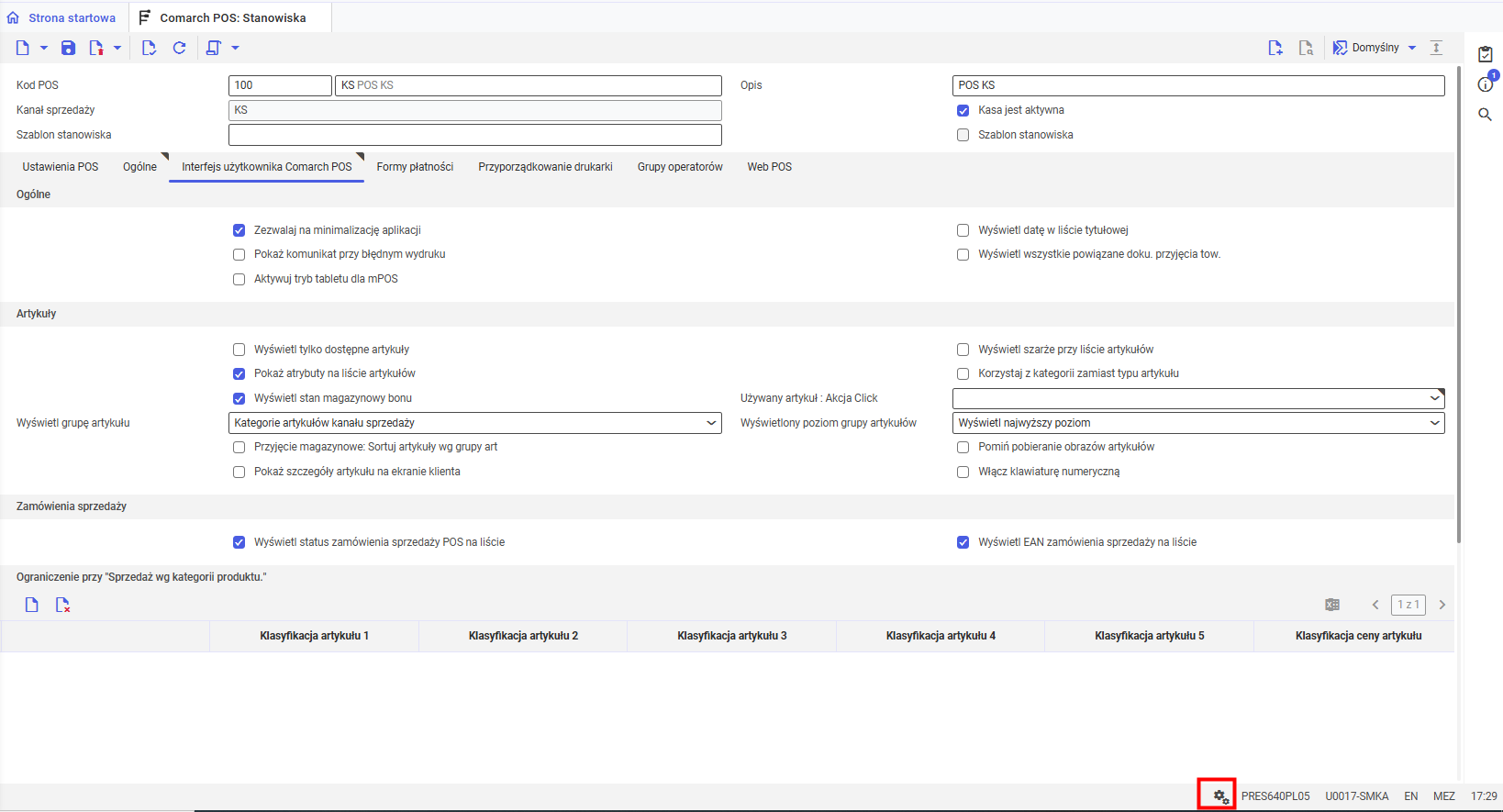Toggle Wyświetl stan magazynowy bonu checkbox

(x=239, y=398)
